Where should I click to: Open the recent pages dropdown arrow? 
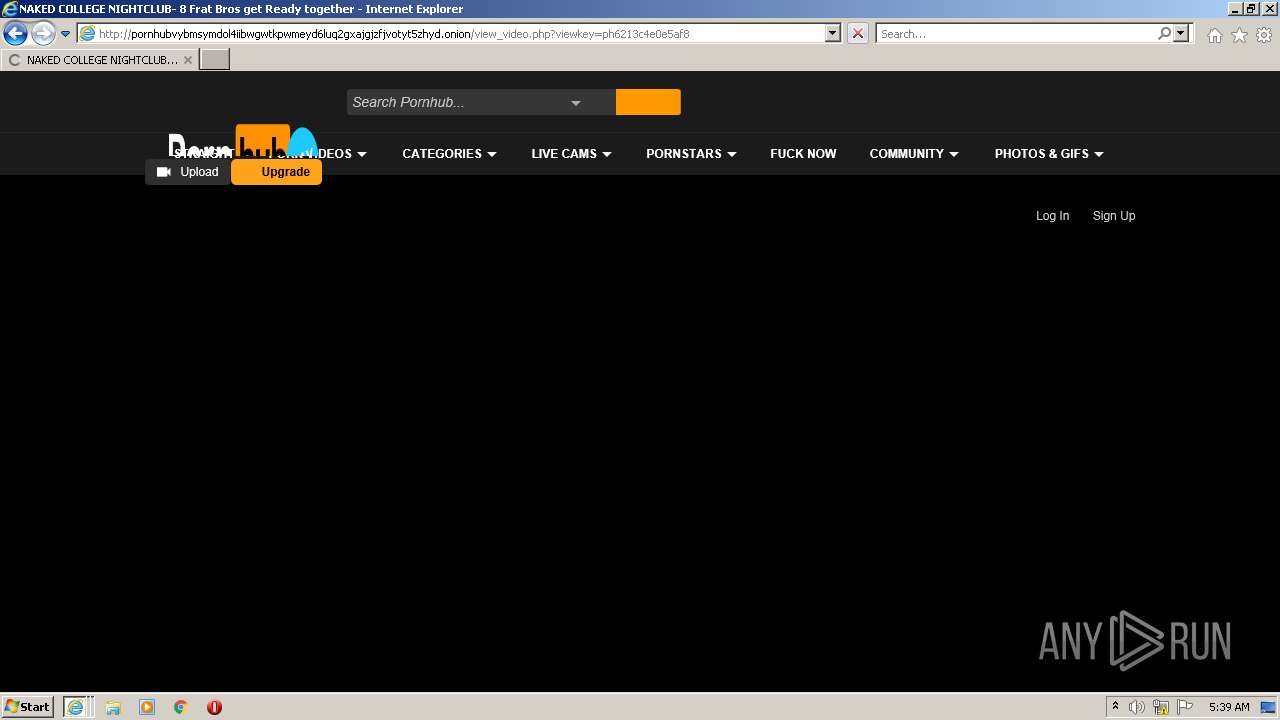click(66, 33)
